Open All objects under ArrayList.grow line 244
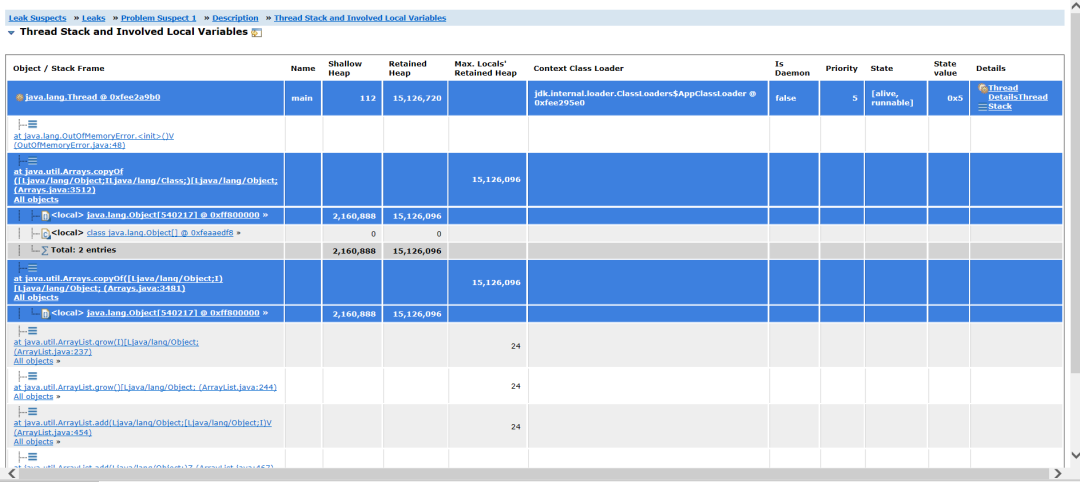1080x482 pixels. click(33, 396)
